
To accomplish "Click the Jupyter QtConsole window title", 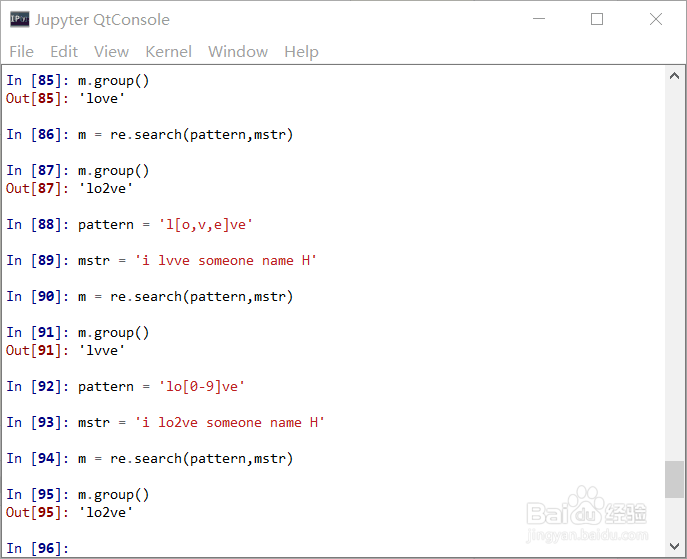I will (x=103, y=20).
